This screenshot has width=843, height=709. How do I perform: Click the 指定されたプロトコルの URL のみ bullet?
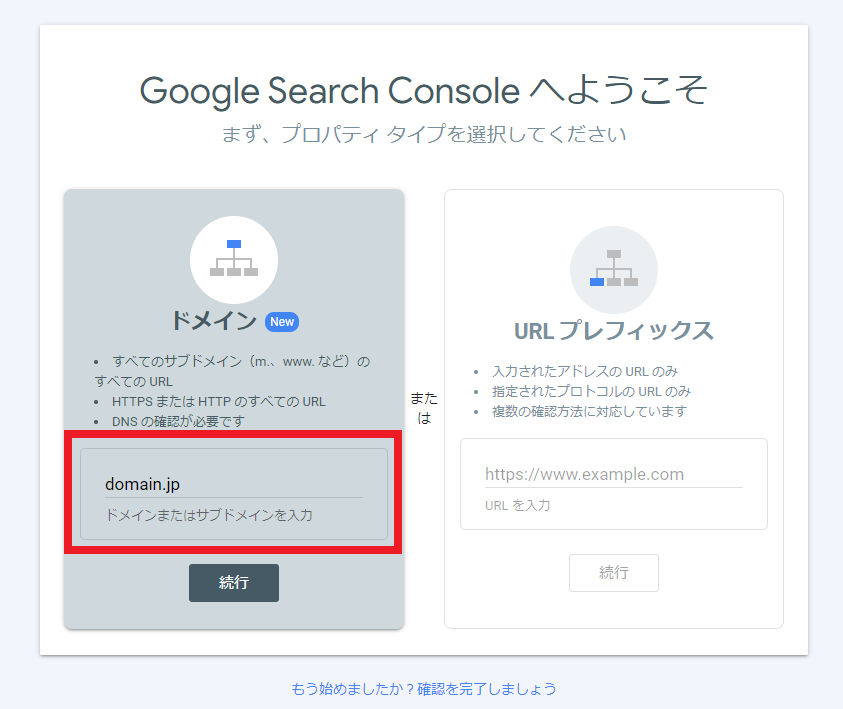pos(591,391)
